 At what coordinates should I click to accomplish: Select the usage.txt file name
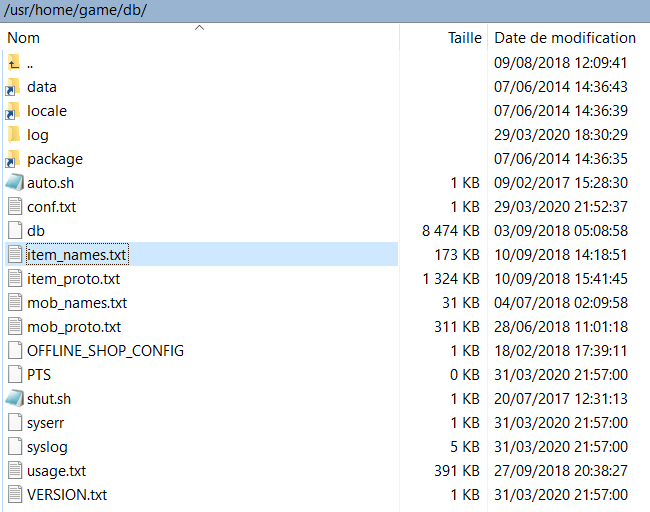[56, 471]
